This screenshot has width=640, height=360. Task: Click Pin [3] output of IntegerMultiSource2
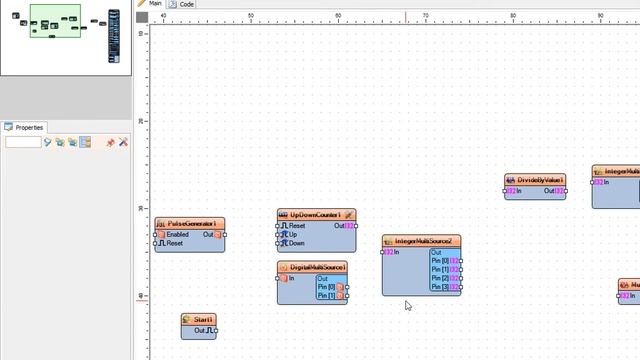(461, 287)
